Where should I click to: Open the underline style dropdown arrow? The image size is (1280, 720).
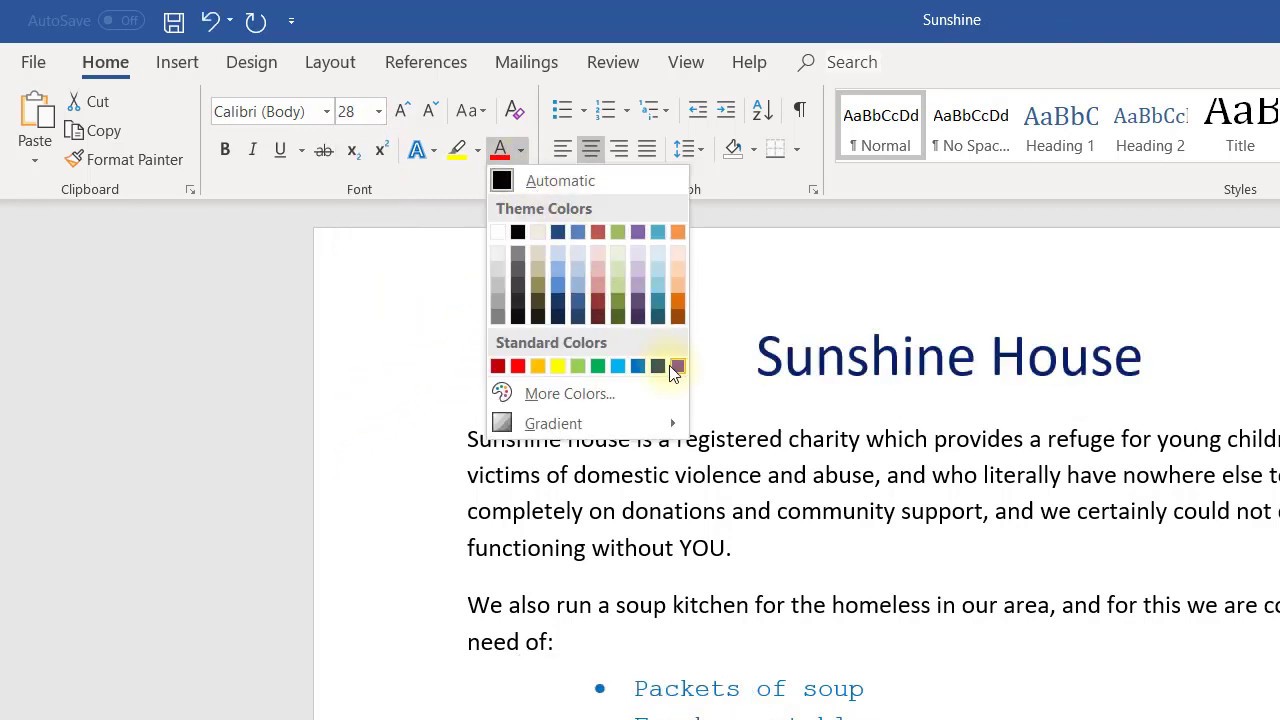(x=301, y=151)
